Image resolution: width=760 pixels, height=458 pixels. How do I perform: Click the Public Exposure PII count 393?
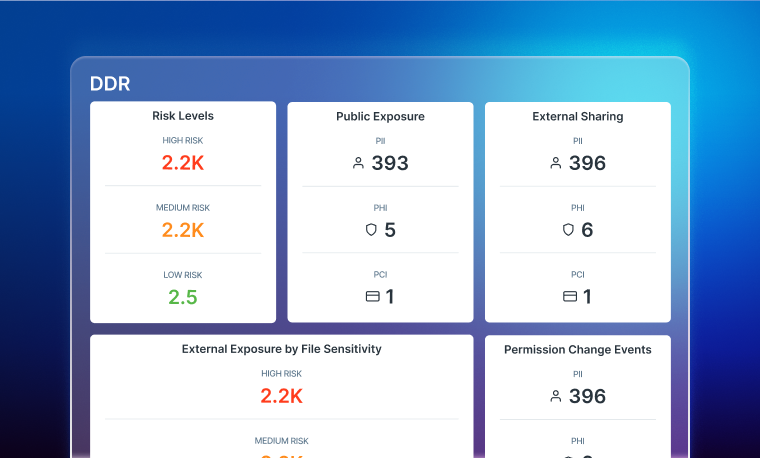390,163
